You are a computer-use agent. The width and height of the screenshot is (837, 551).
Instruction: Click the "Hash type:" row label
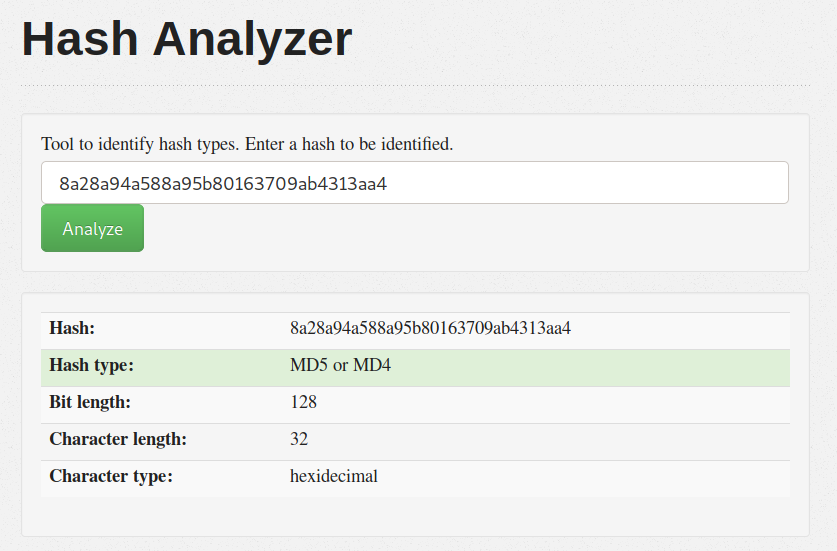coord(91,366)
